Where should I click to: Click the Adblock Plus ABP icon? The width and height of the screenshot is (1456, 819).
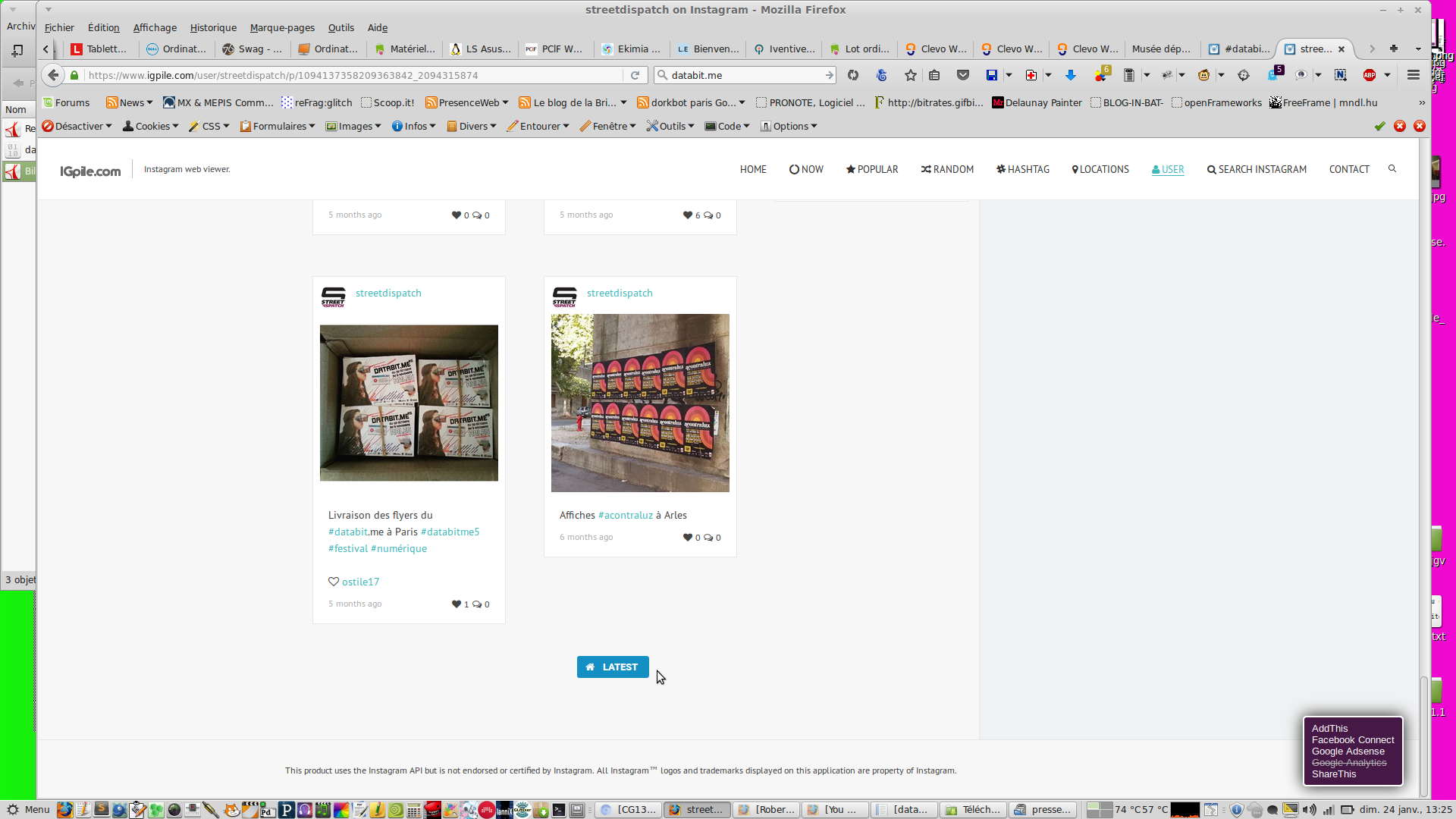pos(1370,75)
